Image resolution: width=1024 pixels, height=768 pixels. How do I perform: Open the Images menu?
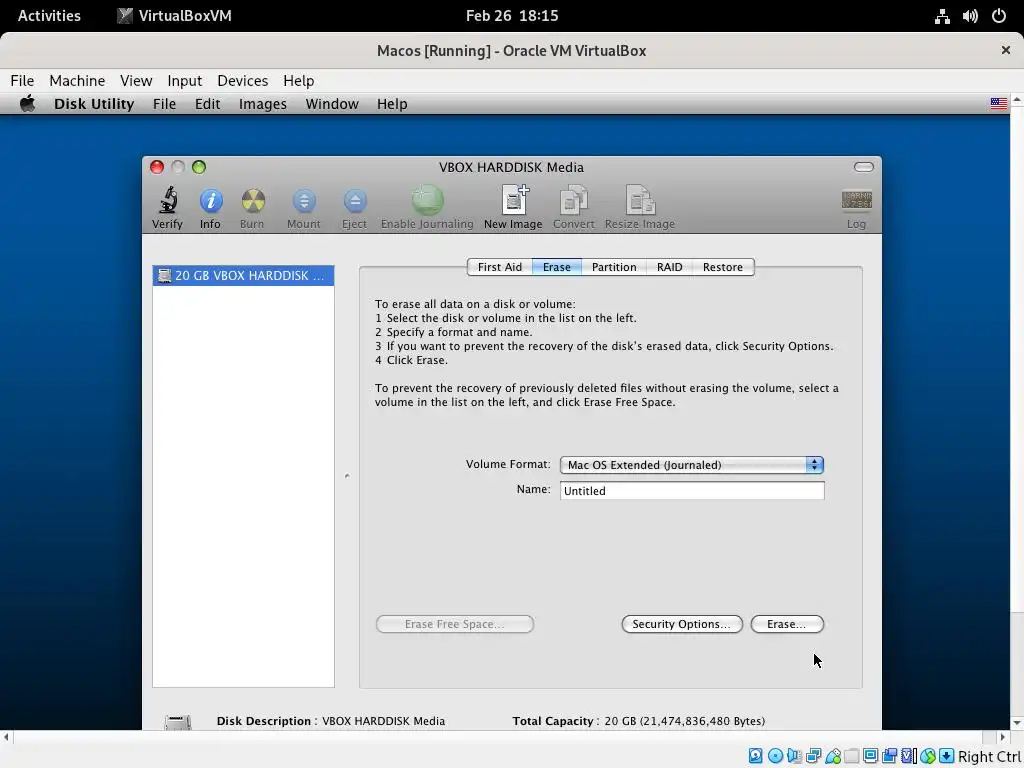coord(263,104)
